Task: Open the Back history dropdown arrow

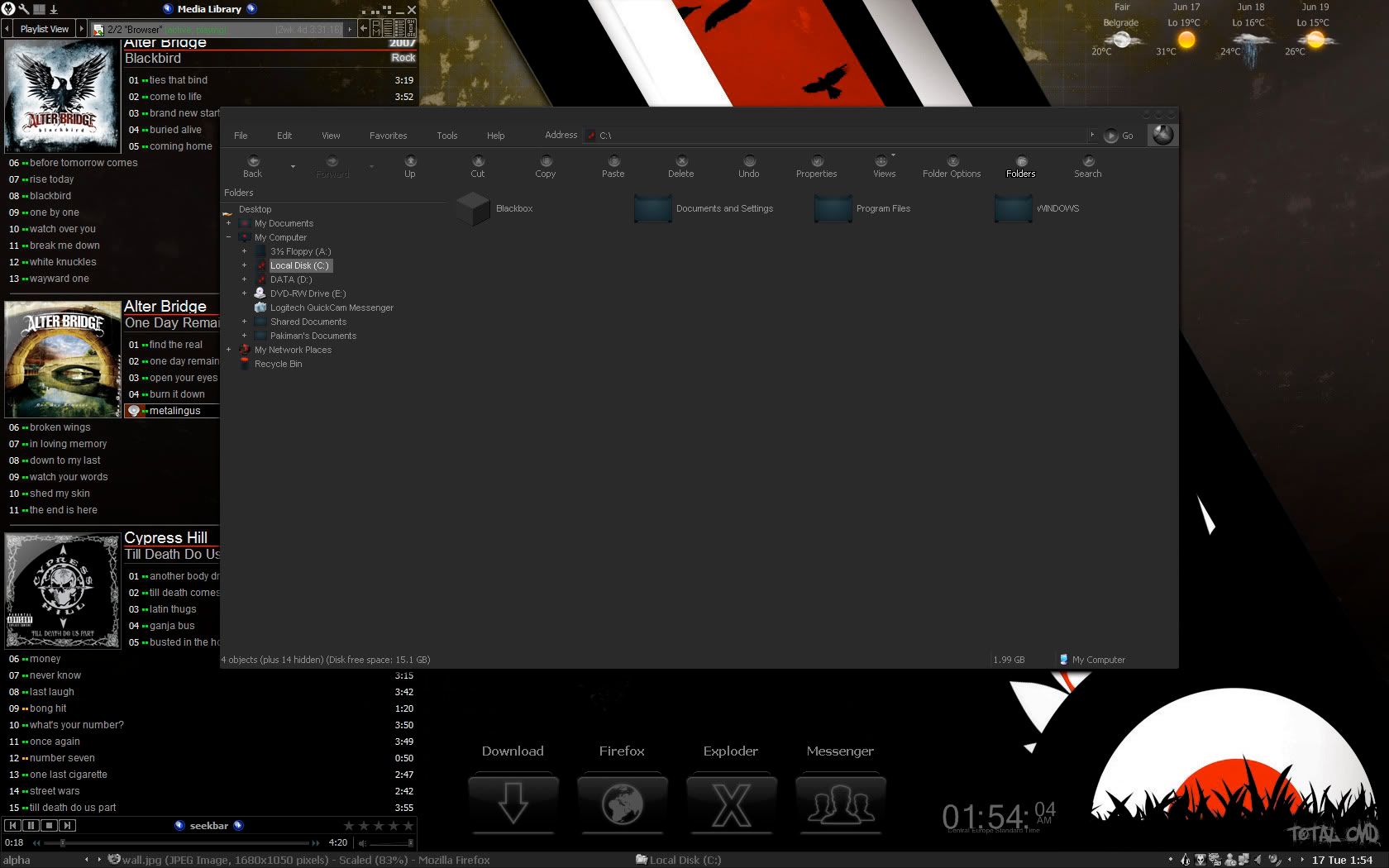Action: click(x=293, y=167)
